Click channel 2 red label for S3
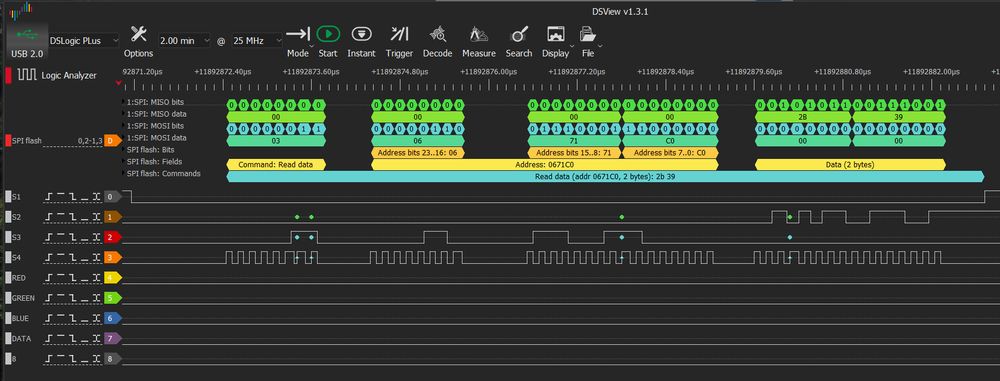This screenshot has height=381, width=1000. click(112, 237)
